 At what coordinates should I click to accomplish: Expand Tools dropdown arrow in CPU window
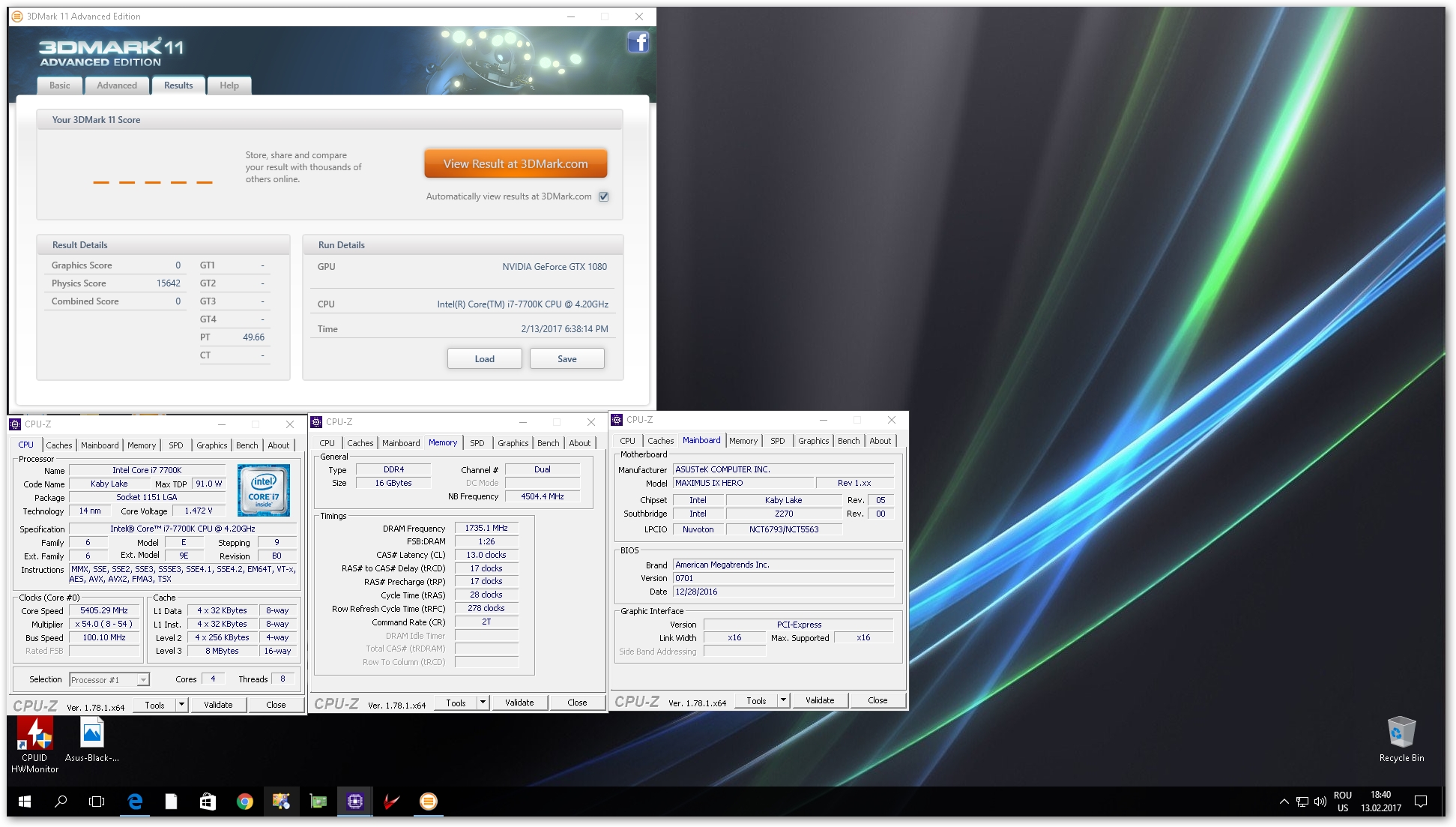pyautogui.click(x=181, y=705)
